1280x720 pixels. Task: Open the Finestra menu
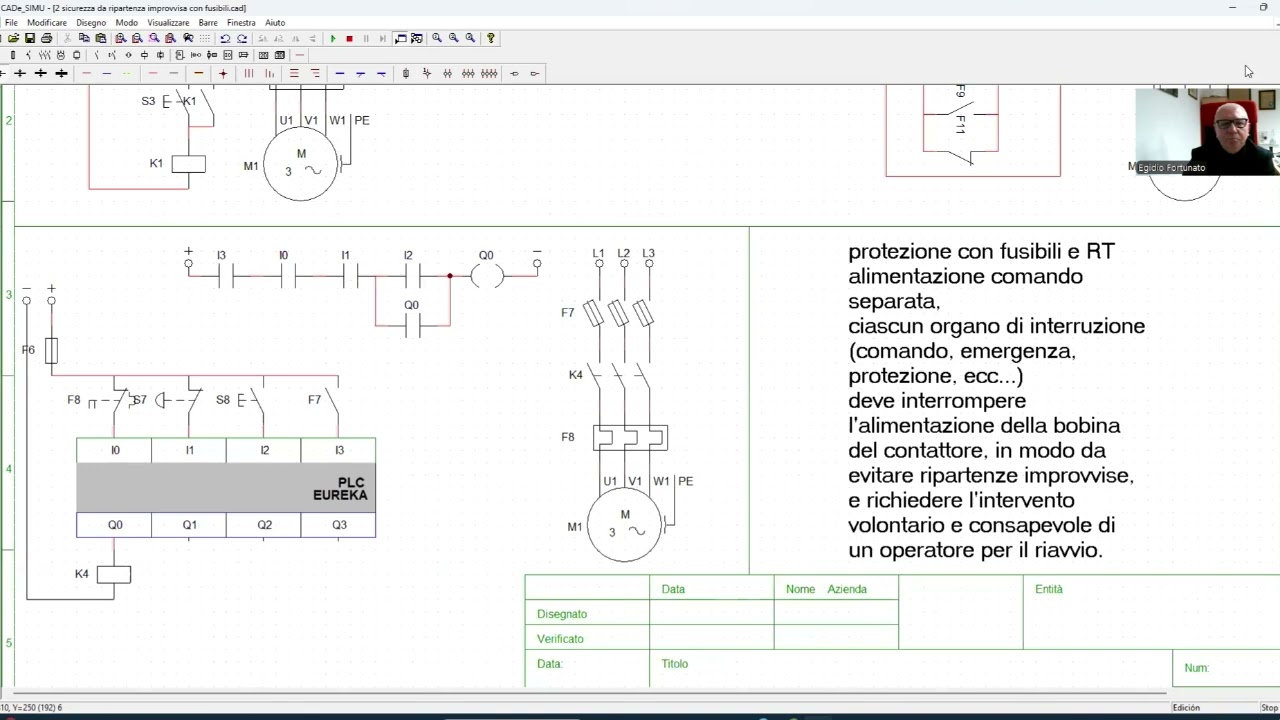[241, 22]
